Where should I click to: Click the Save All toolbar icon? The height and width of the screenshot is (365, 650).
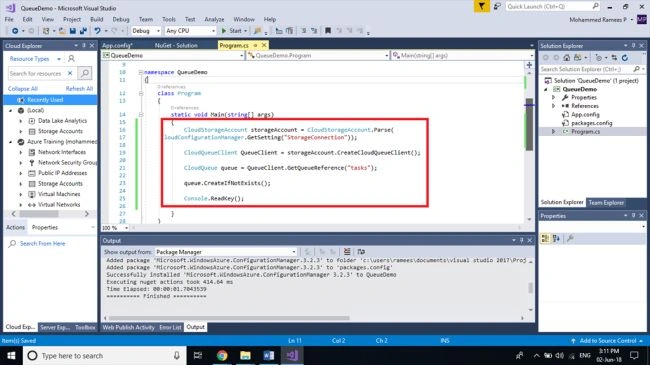point(83,31)
